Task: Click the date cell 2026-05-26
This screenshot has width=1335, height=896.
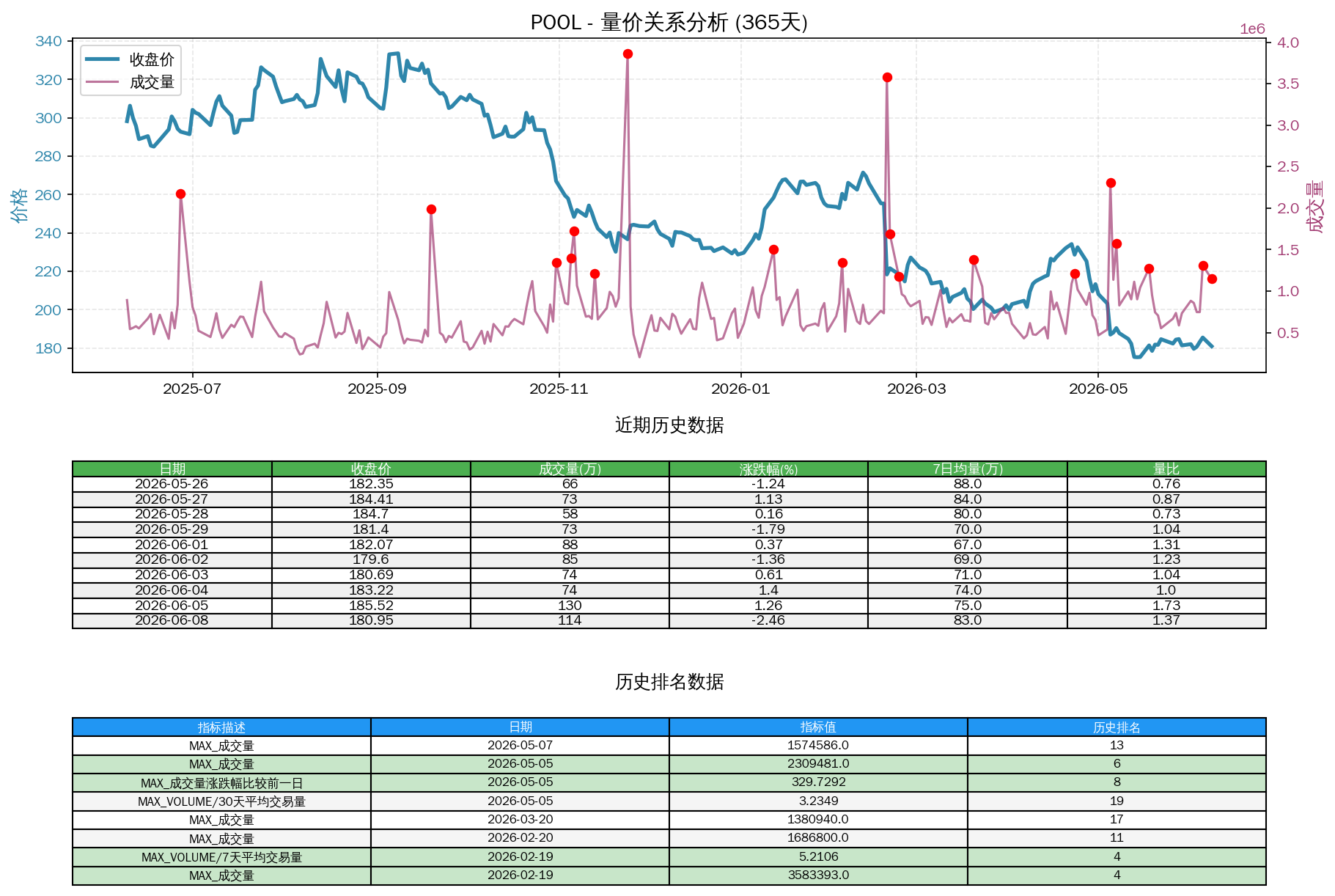Action: (172, 484)
